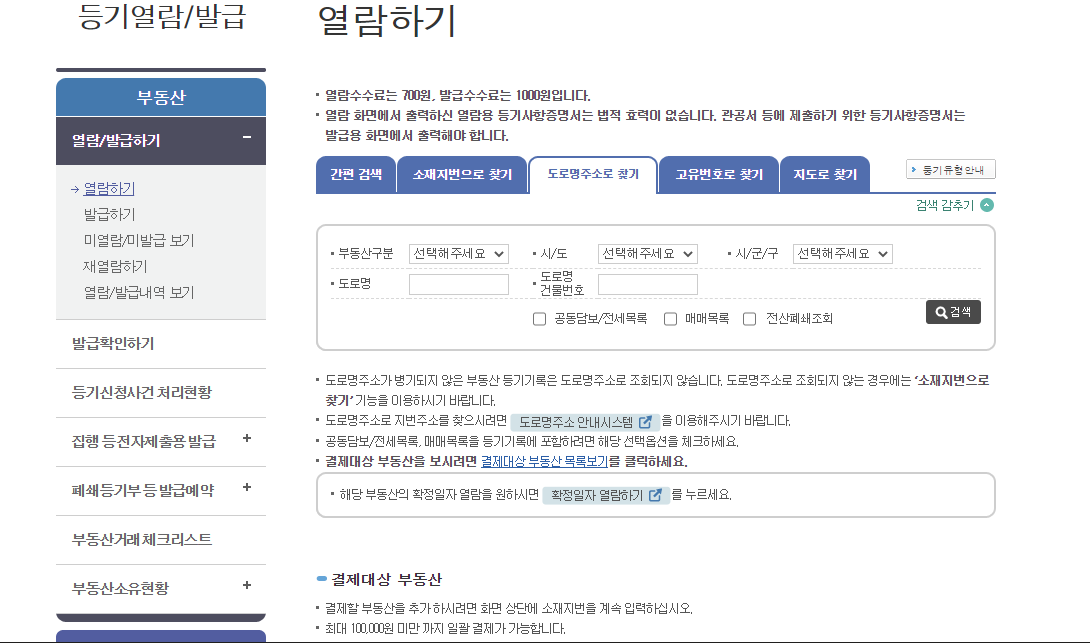
Task: Check the 매매목록 option
Action: (x=670, y=318)
